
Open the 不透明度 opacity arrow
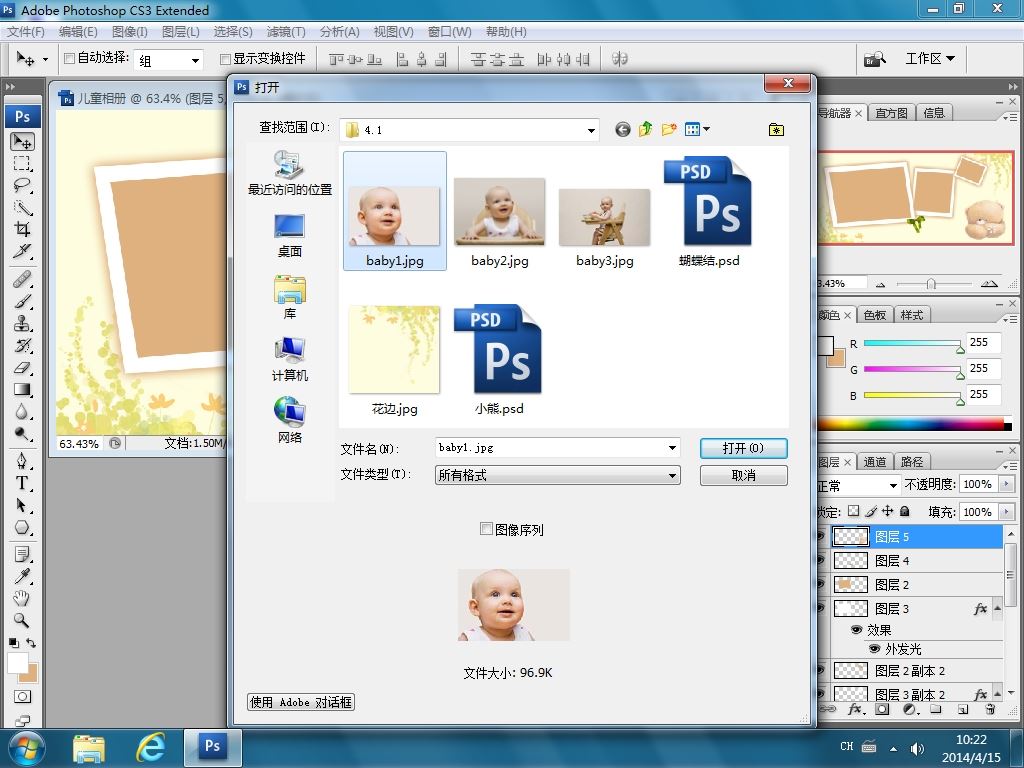[1006, 484]
